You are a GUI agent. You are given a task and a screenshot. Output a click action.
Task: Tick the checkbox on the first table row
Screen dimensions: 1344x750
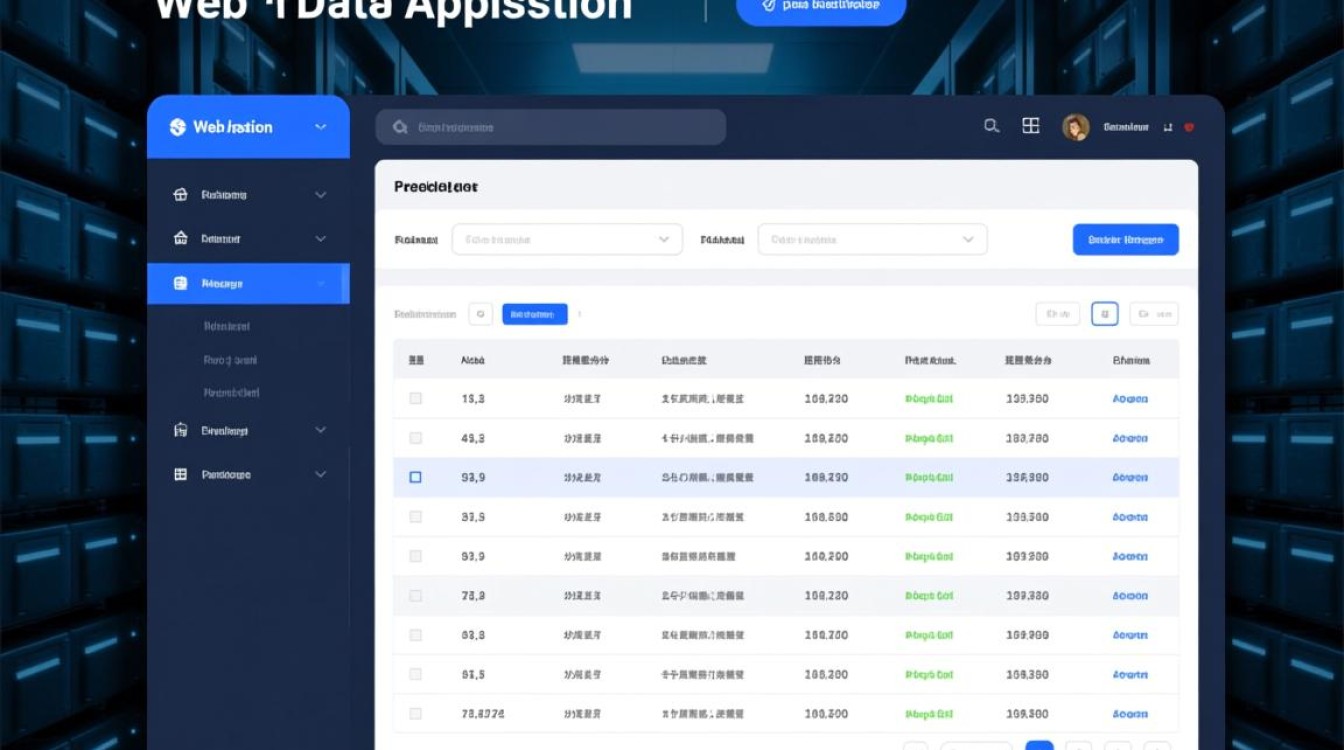pyautogui.click(x=416, y=398)
